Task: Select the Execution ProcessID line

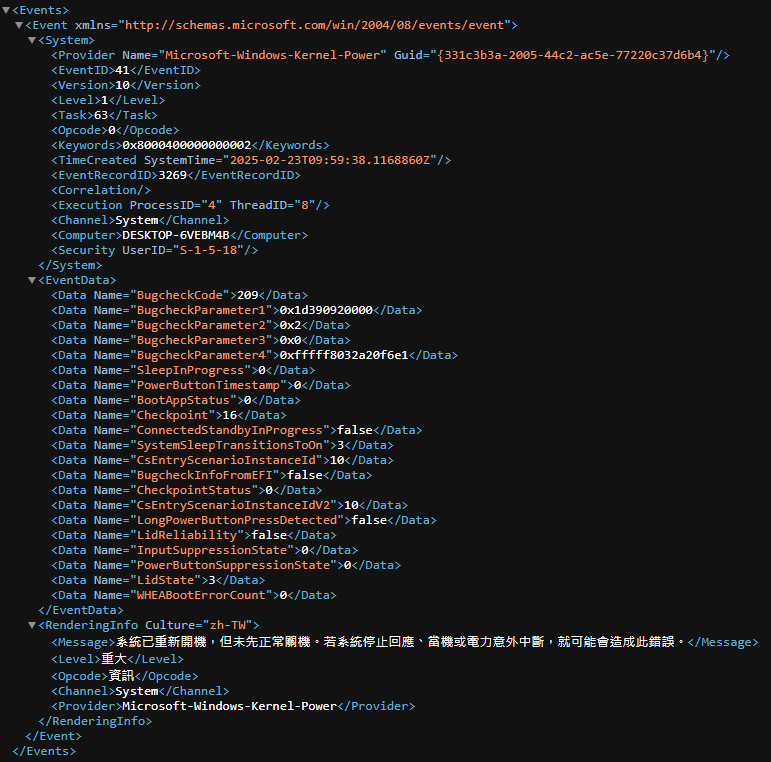Action: [x=190, y=205]
